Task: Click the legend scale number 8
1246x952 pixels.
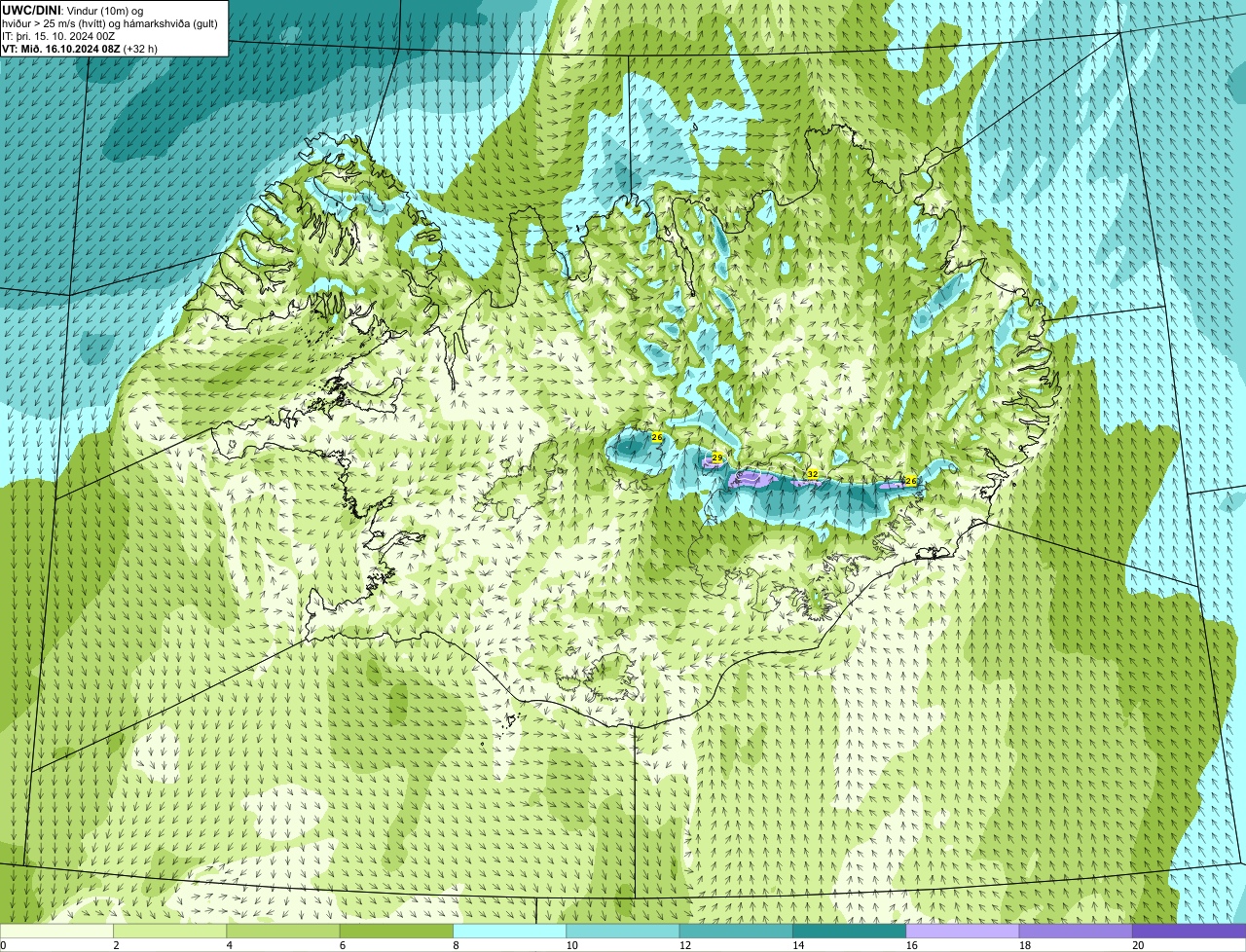Action: tap(455, 944)
